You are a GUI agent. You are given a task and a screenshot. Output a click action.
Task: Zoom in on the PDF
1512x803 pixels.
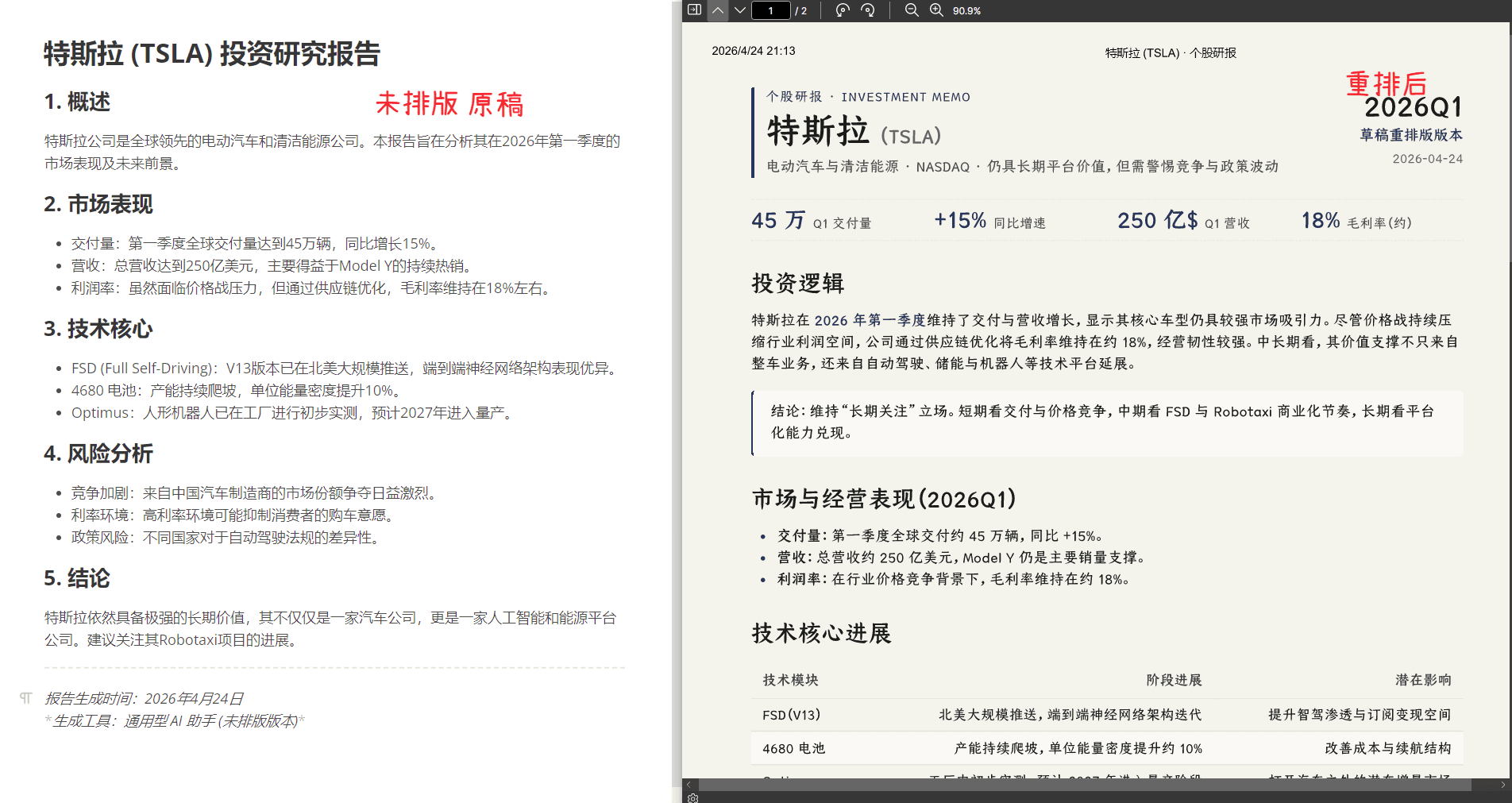click(x=937, y=10)
